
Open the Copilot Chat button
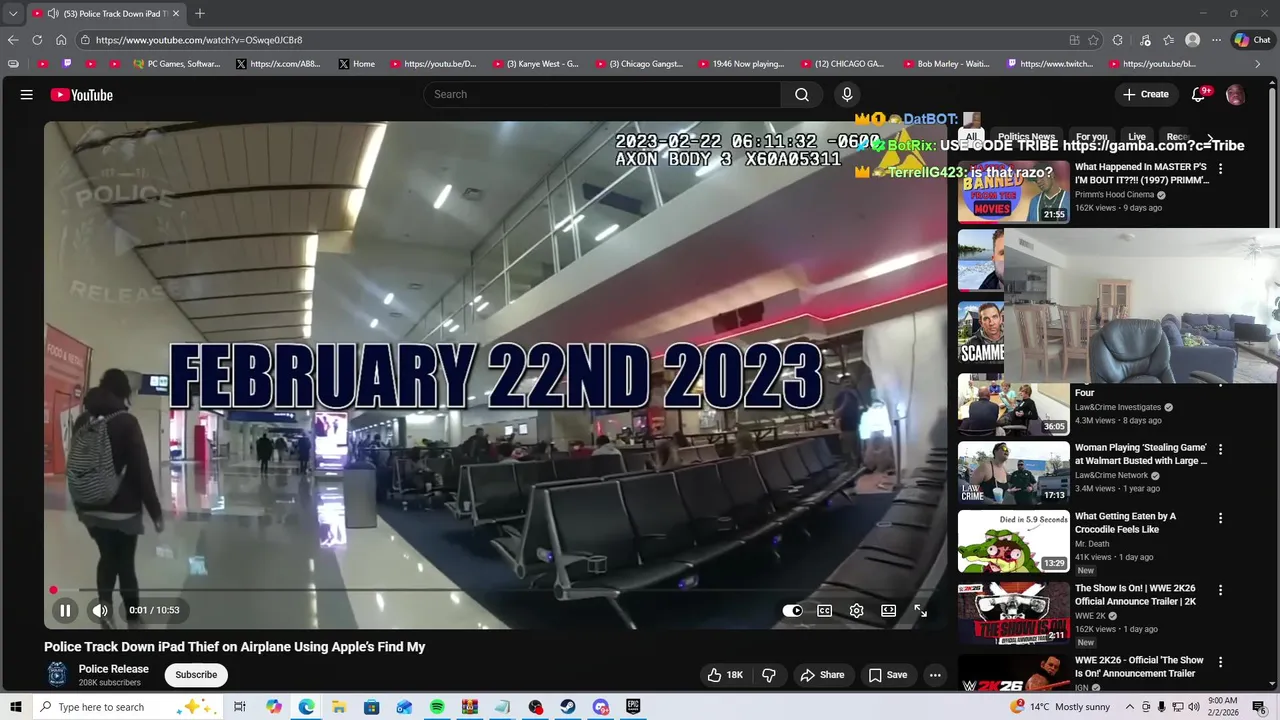pos(1252,40)
